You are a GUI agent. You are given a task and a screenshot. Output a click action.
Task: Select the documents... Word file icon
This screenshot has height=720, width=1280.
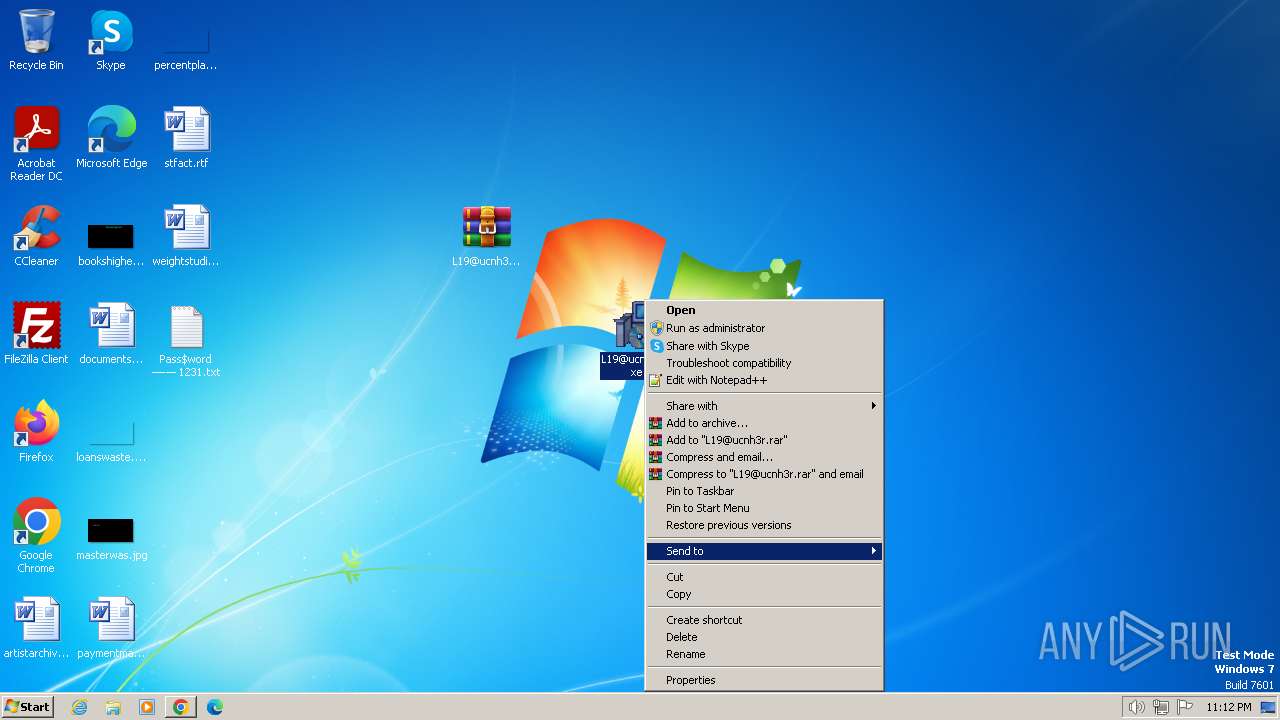(x=111, y=334)
